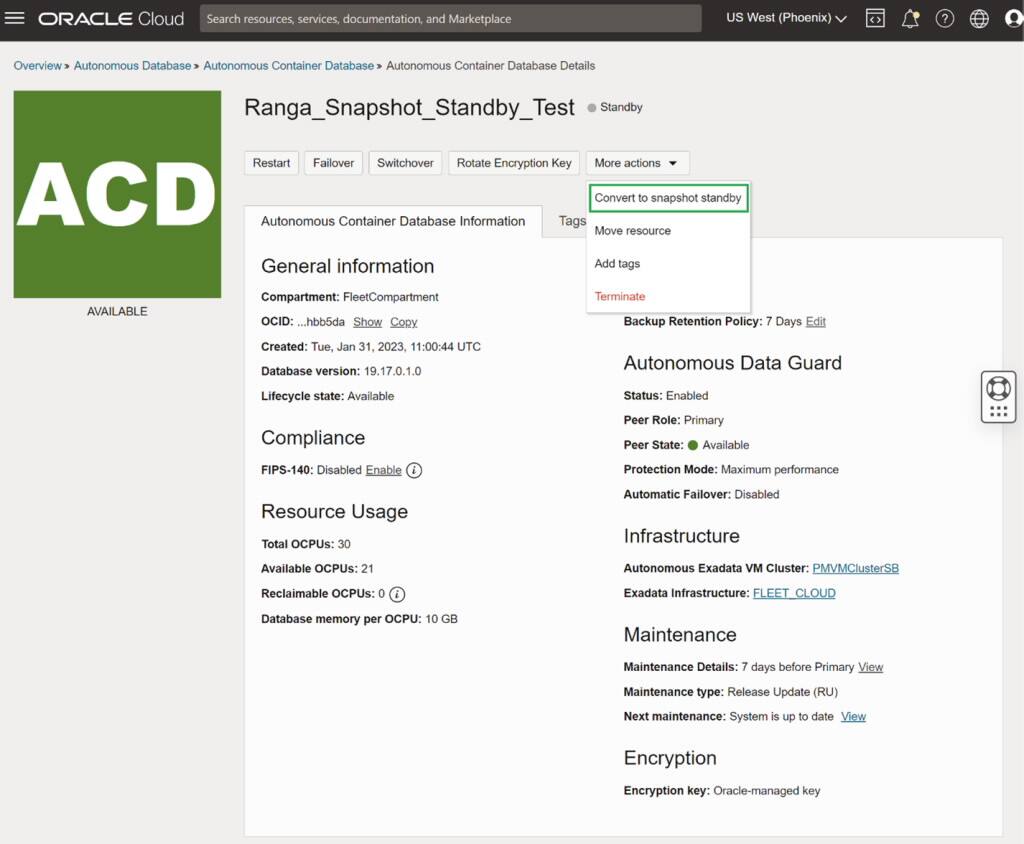
Task: Open the user profile avatar menu
Action: click(x=1013, y=17)
